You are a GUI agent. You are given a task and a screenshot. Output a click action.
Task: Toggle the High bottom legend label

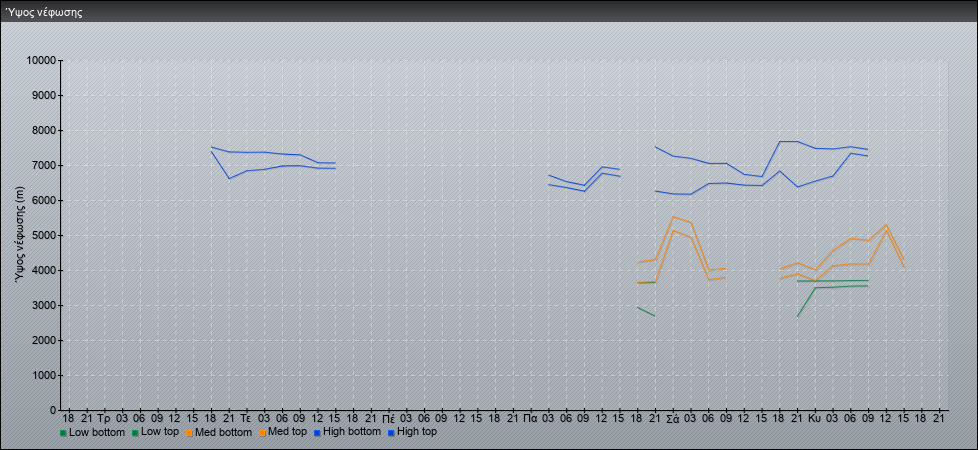point(352,432)
